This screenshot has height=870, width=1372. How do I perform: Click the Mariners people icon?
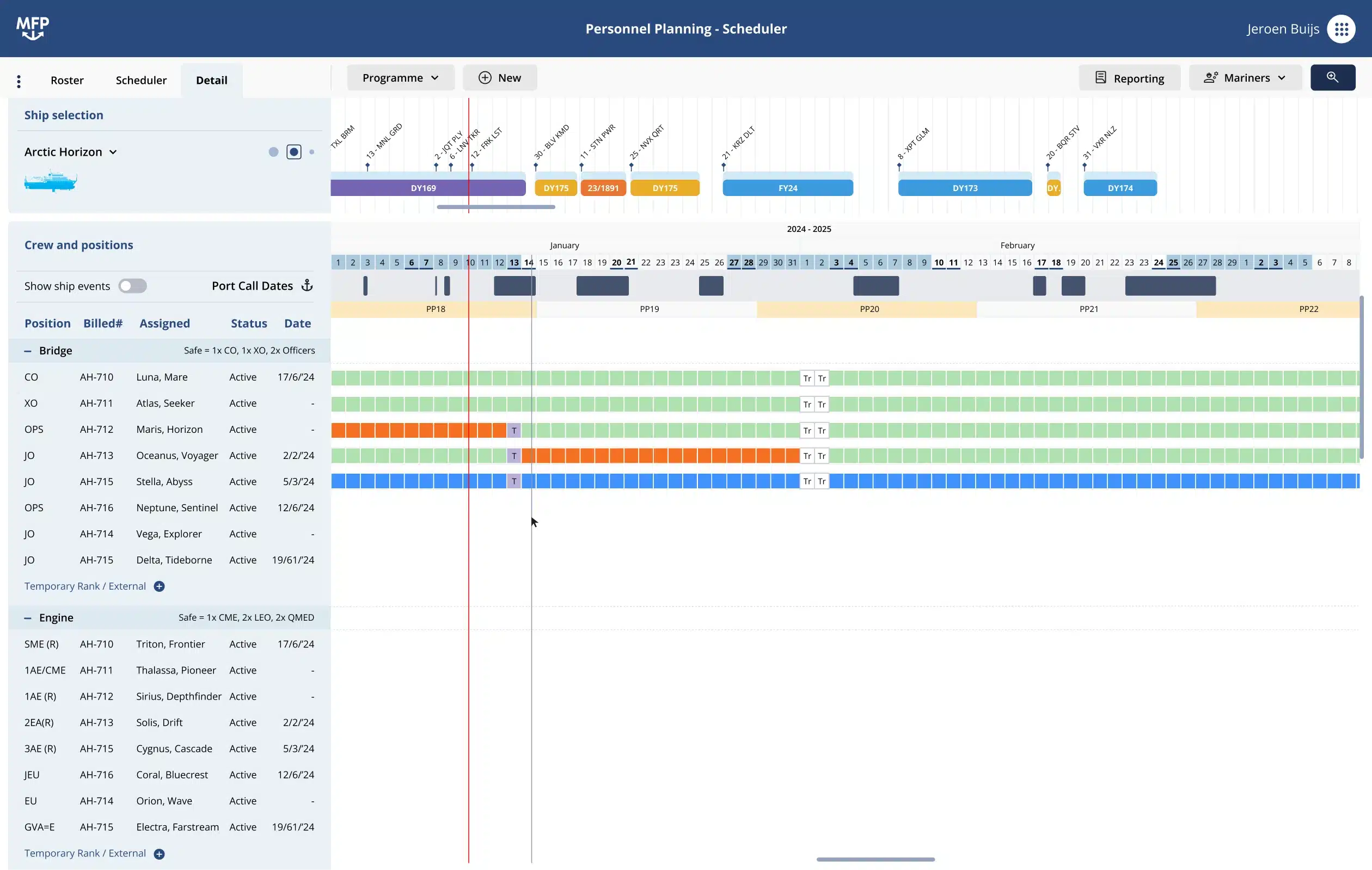1211,77
